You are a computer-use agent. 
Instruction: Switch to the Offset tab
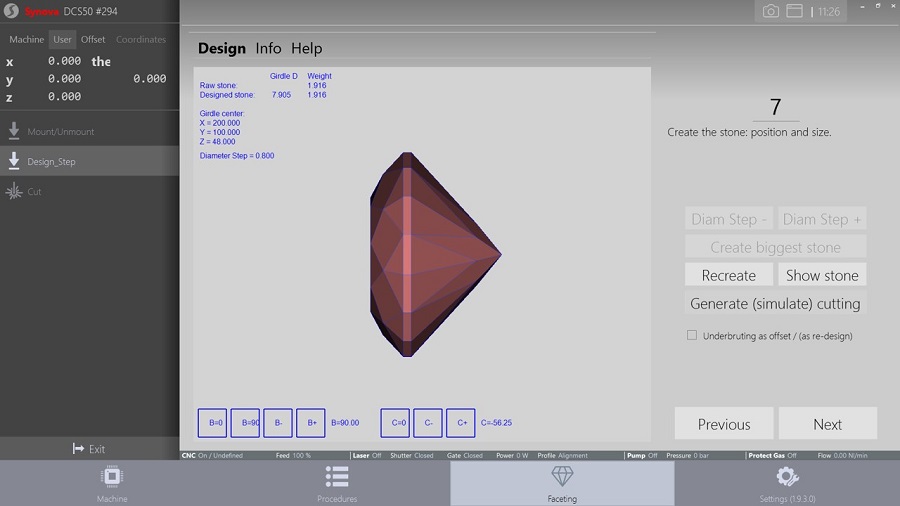pyautogui.click(x=93, y=40)
